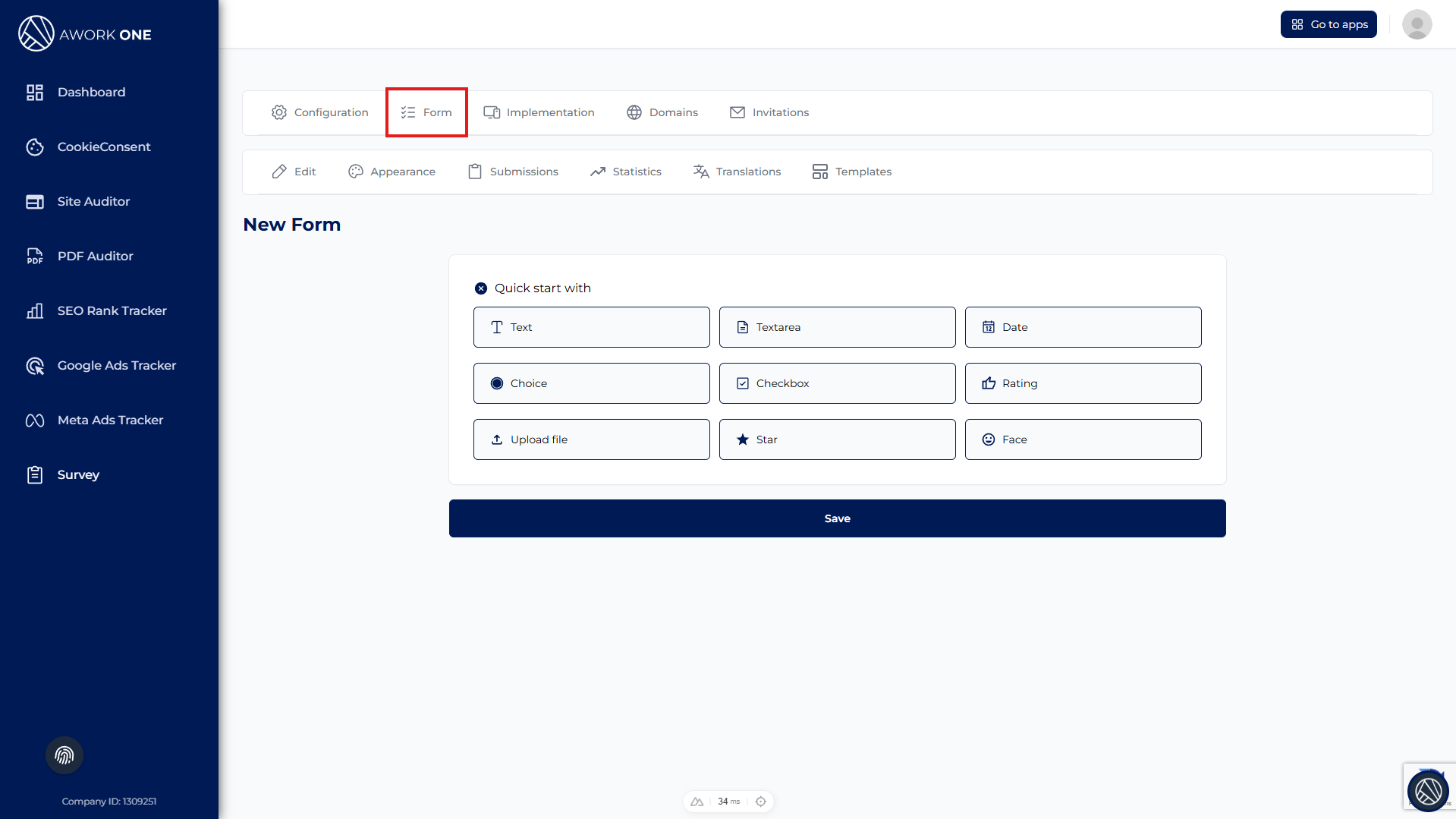Switch to the Implementation tab
The width and height of the screenshot is (1456, 819).
(x=539, y=112)
